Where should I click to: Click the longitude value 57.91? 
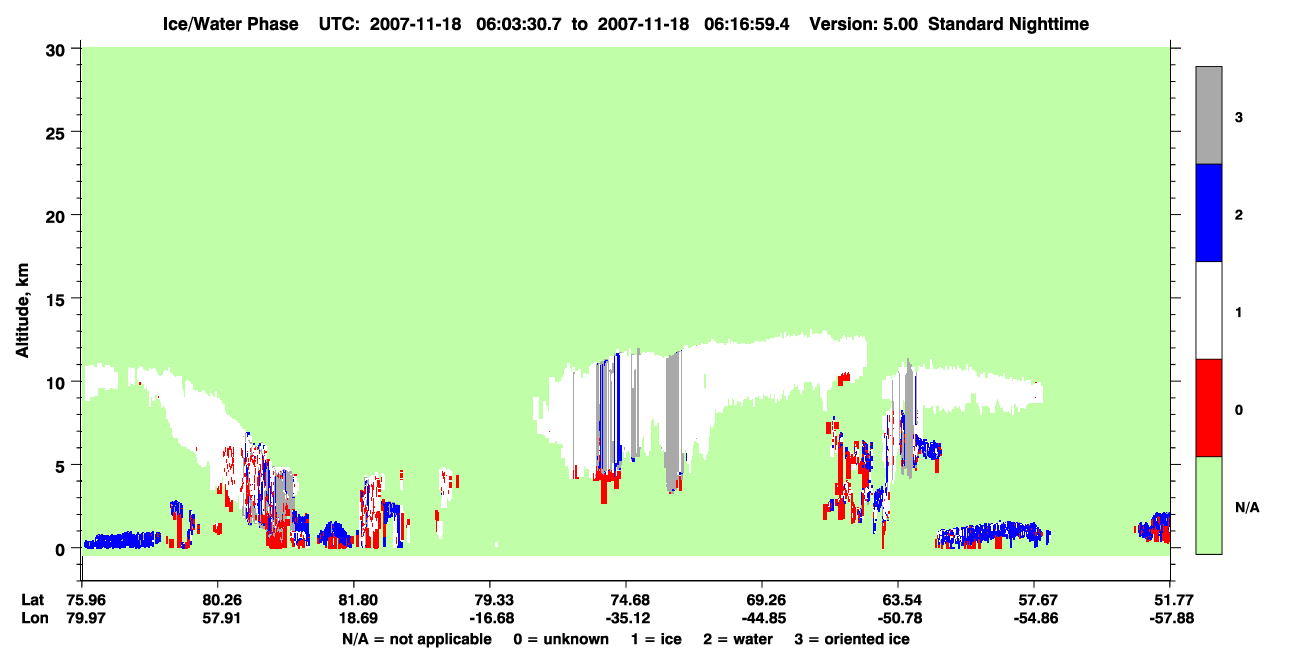click(217, 619)
